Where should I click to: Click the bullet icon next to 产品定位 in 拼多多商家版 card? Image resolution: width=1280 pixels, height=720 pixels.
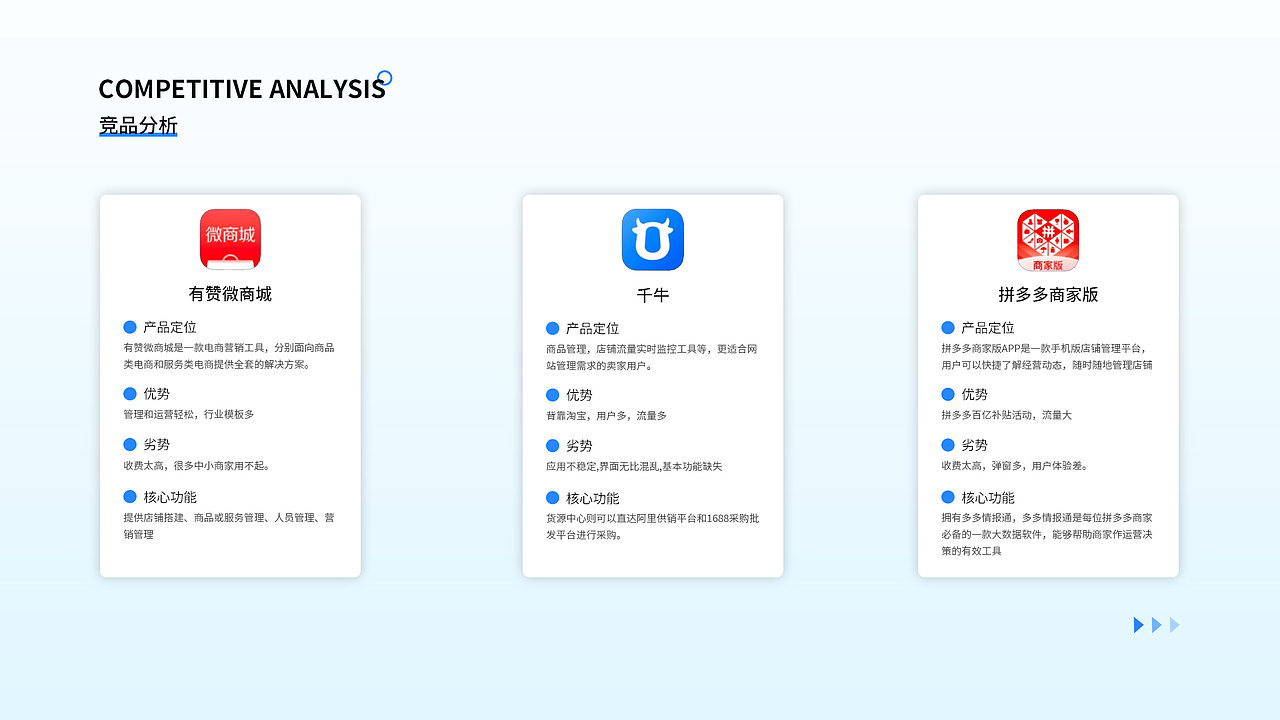(x=947, y=327)
